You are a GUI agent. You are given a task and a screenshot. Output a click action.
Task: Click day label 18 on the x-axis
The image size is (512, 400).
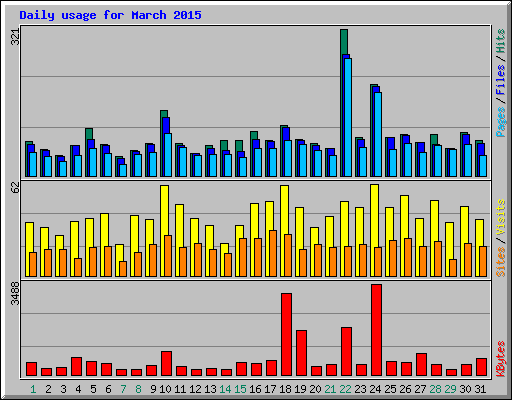pyautogui.click(x=285, y=389)
